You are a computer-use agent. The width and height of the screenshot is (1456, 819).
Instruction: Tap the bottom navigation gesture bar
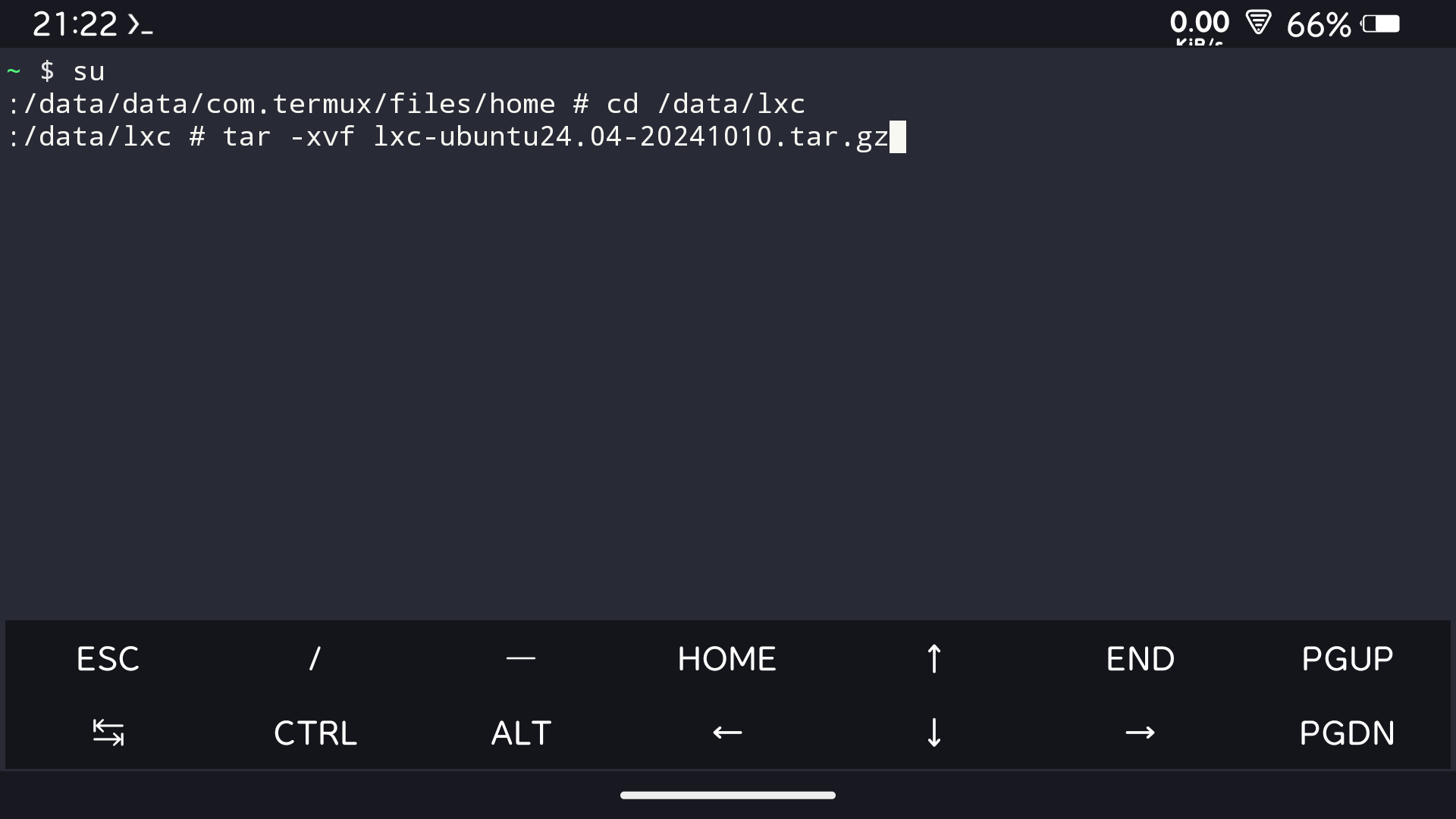coord(727,795)
